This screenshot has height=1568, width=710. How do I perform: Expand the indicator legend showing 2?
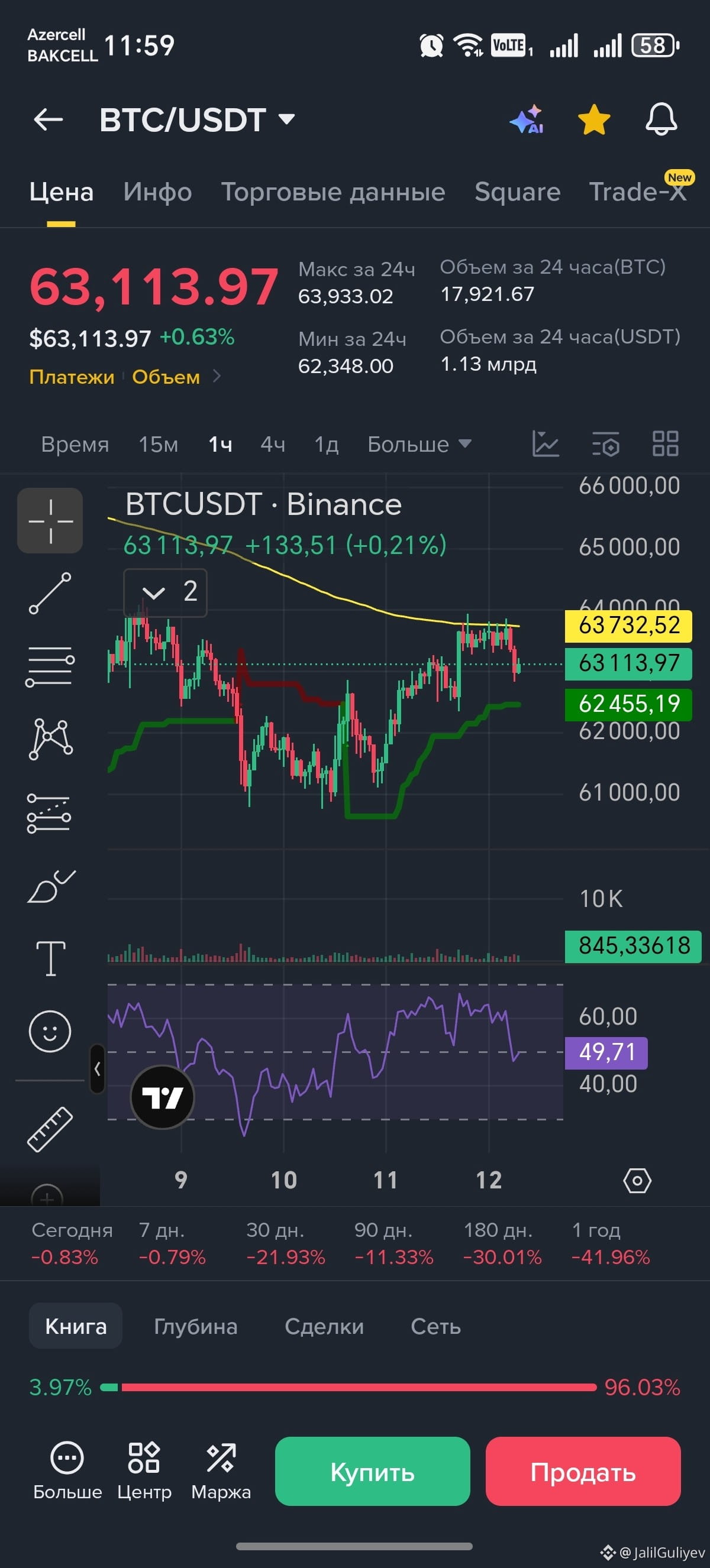click(x=166, y=593)
